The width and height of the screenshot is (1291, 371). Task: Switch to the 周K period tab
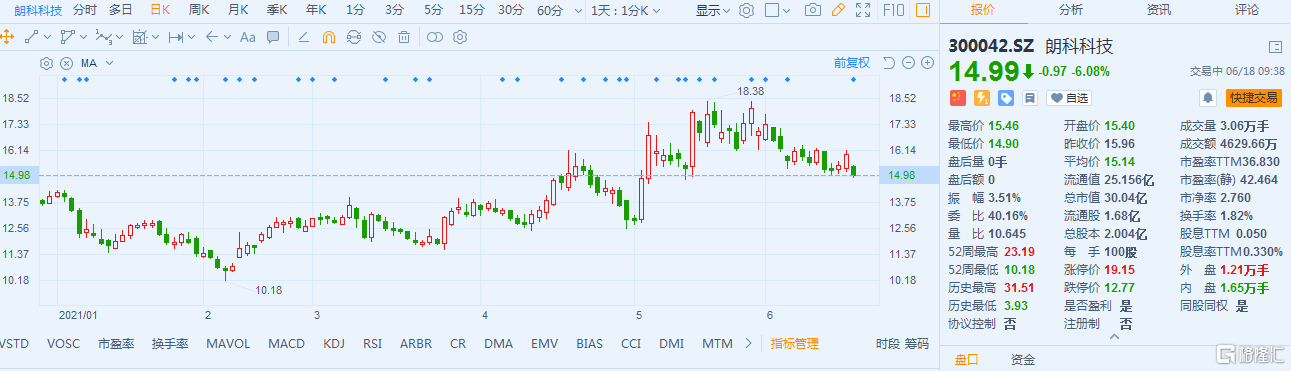coord(198,10)
